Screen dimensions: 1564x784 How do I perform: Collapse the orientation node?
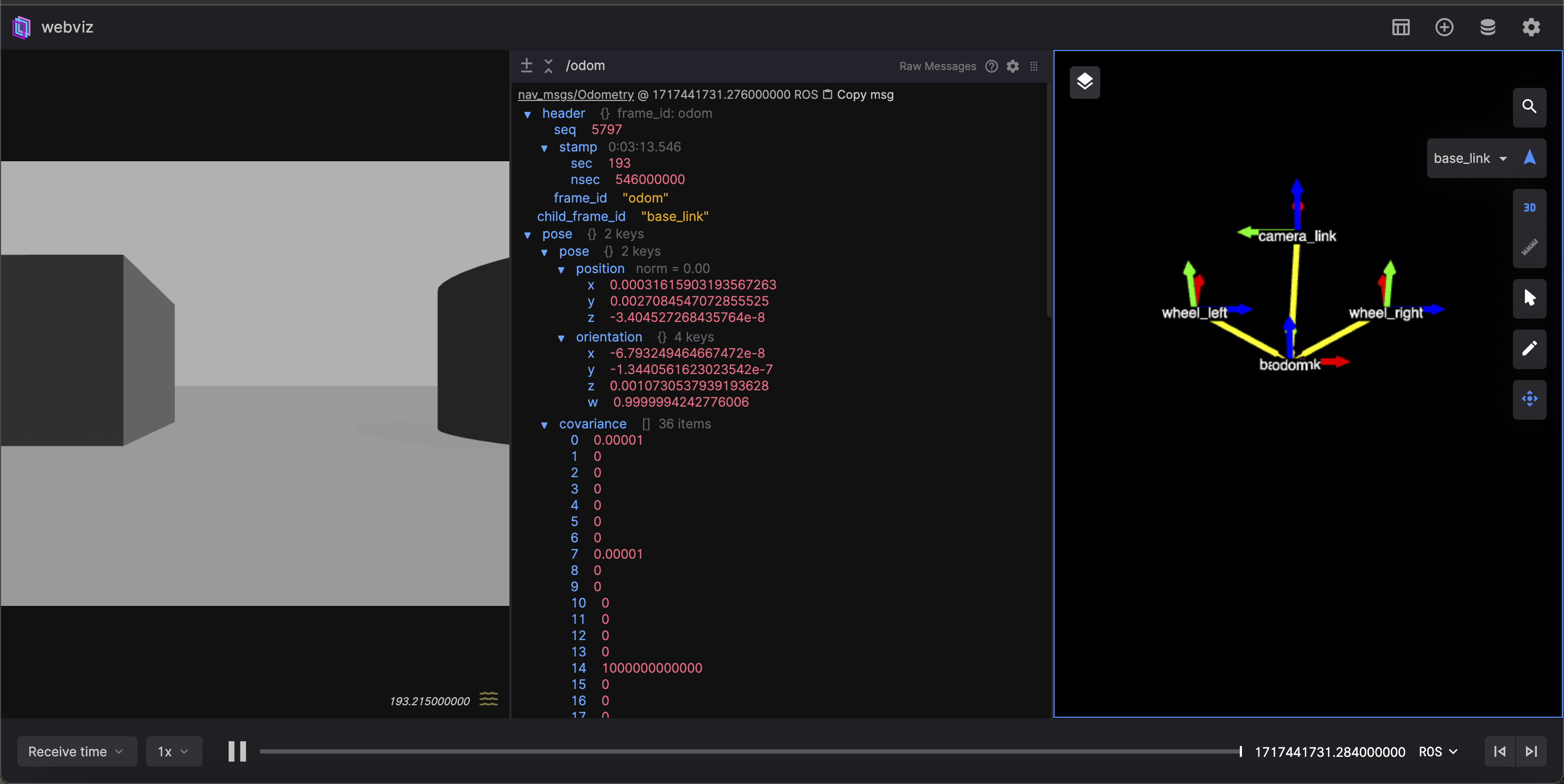561,338
